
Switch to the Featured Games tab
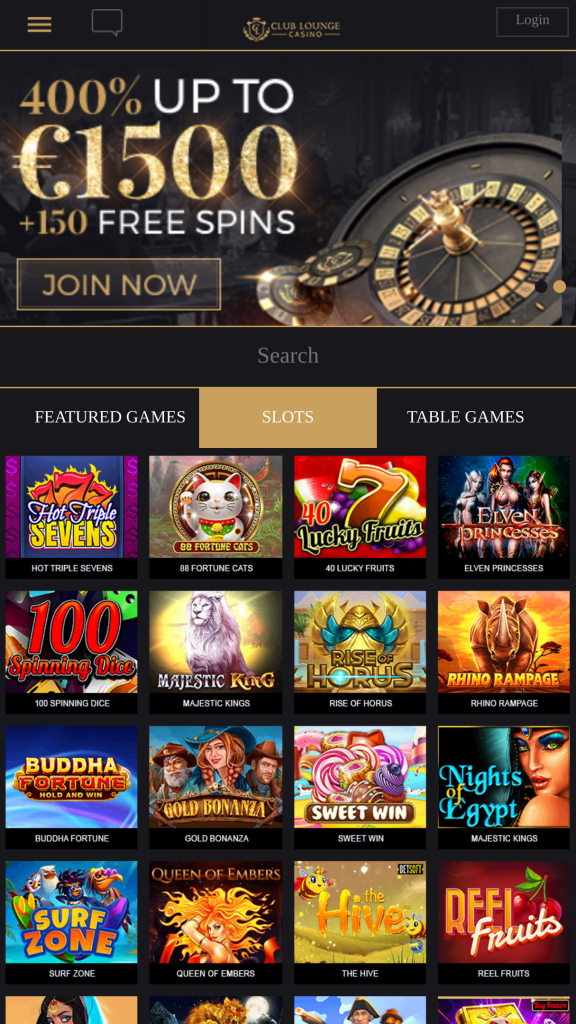tap(110, 417)
